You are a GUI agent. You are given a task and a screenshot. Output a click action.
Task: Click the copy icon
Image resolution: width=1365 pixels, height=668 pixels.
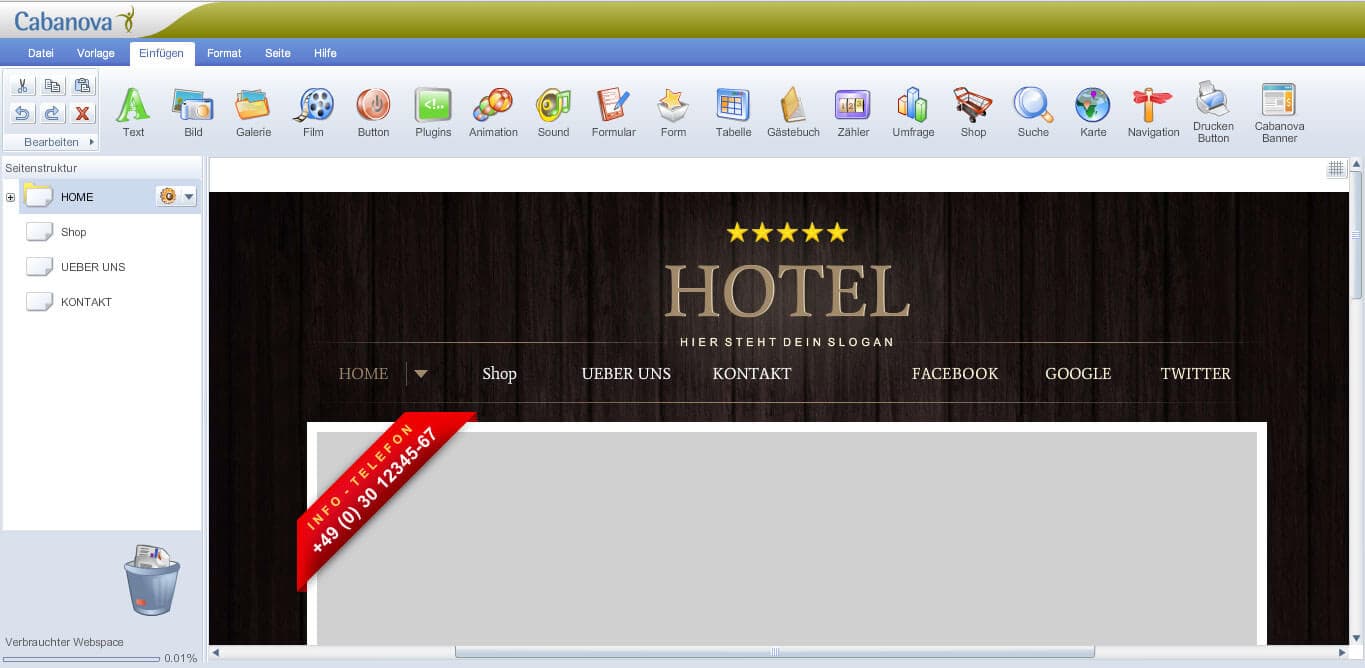click(53, 86)
